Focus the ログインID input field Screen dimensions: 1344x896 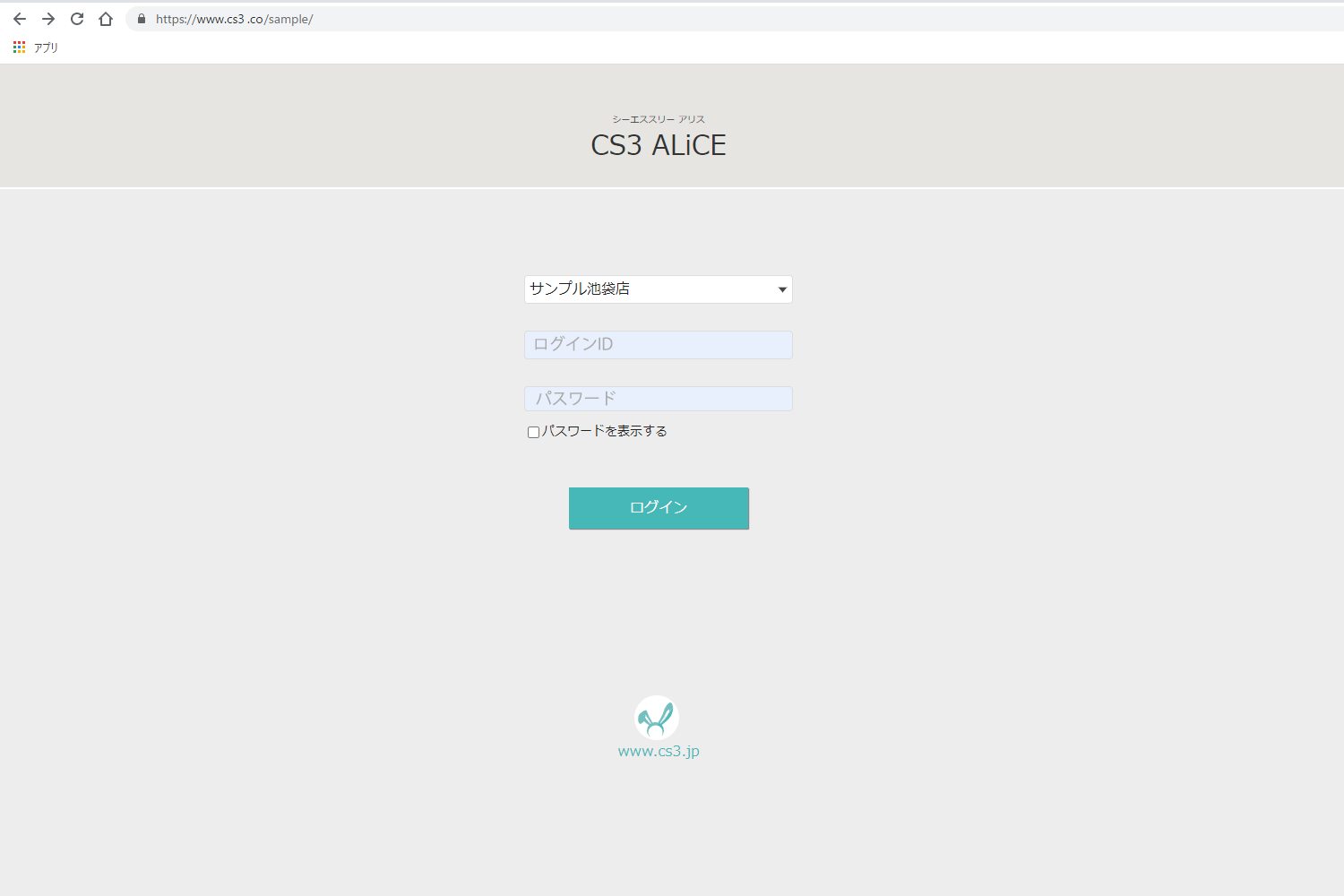pyautogui.click(x=659, y=345)
